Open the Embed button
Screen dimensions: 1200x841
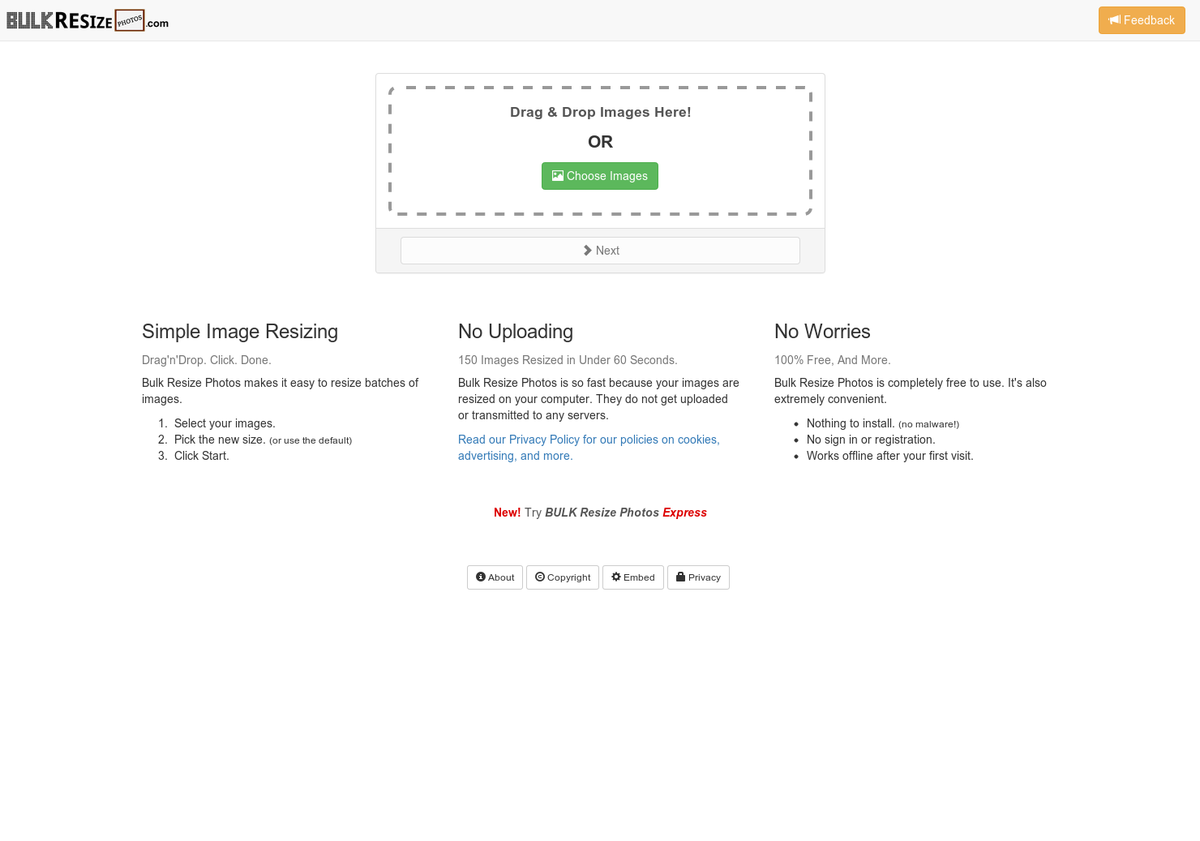point(633,577)
